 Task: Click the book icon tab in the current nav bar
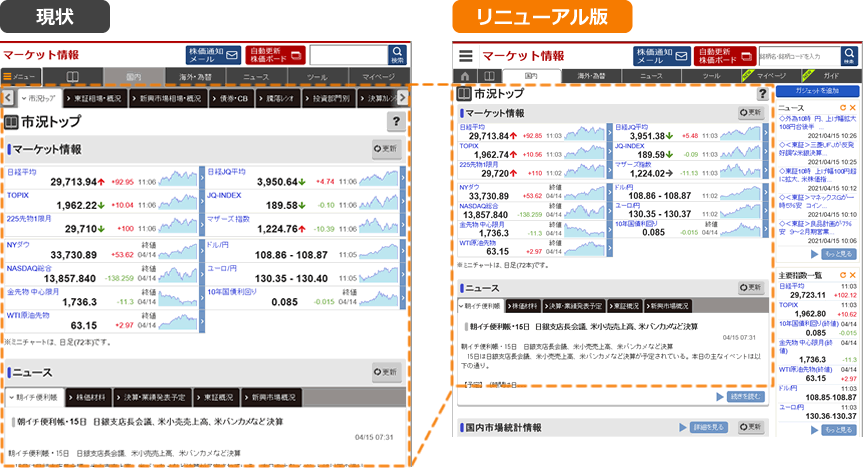(72, 77)
